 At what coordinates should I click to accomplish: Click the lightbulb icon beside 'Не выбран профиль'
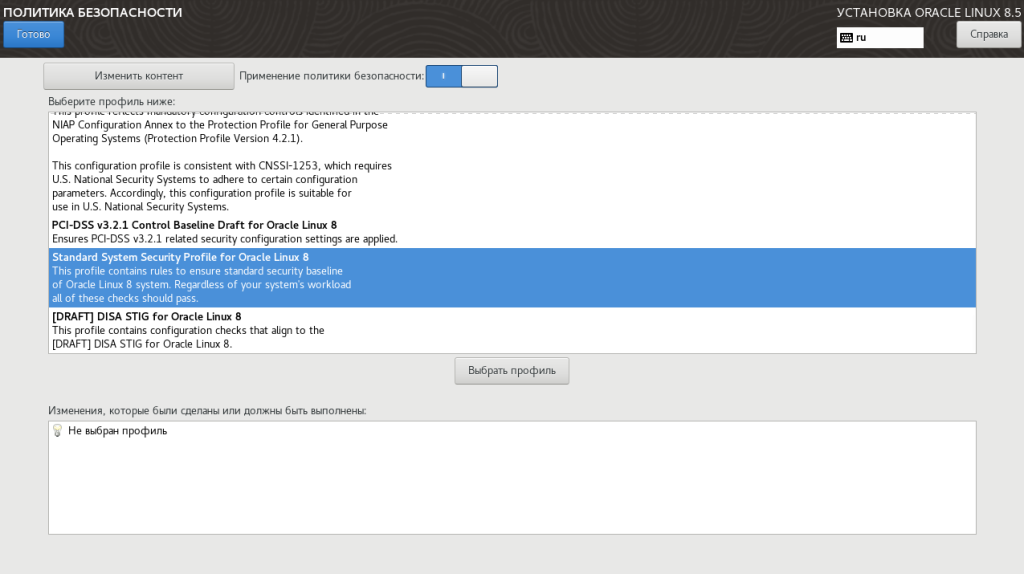tap(57, 430)
